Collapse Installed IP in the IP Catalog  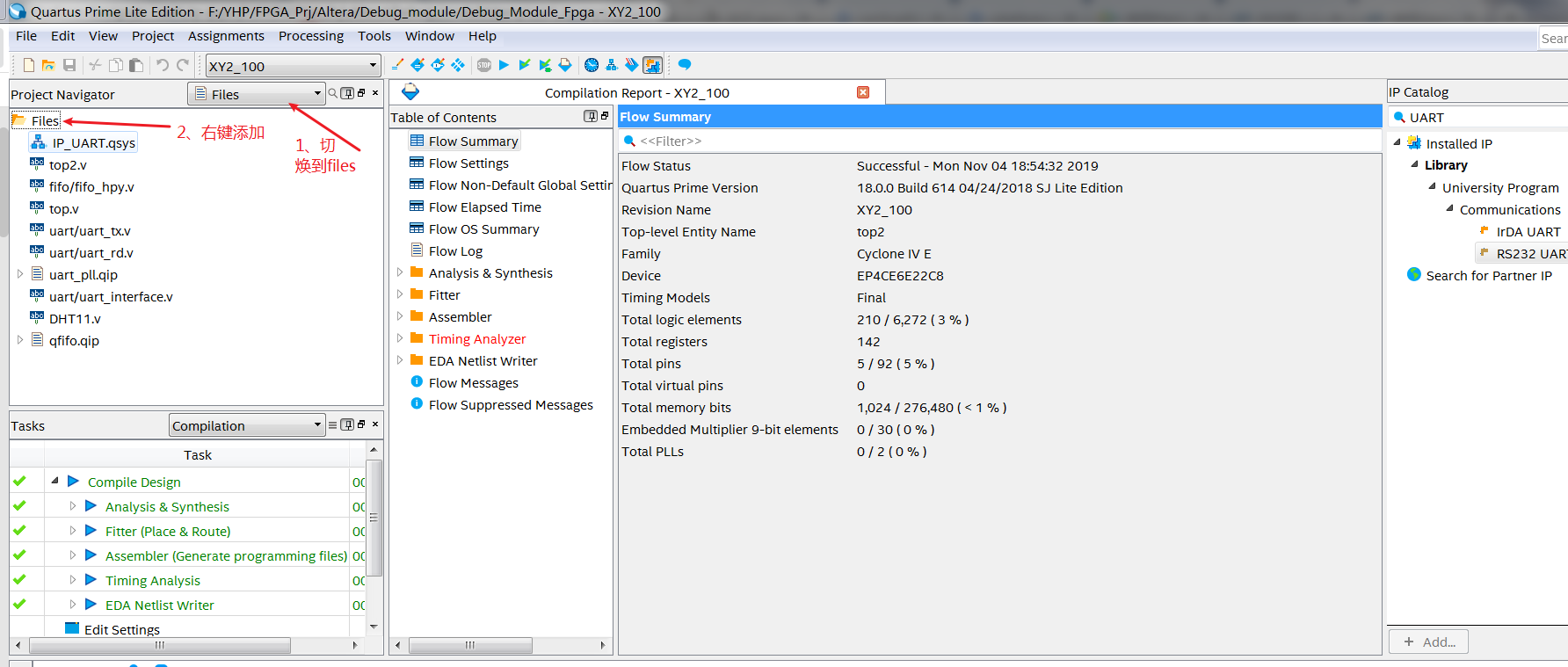pyautogui.click(x=1397, y=142)
